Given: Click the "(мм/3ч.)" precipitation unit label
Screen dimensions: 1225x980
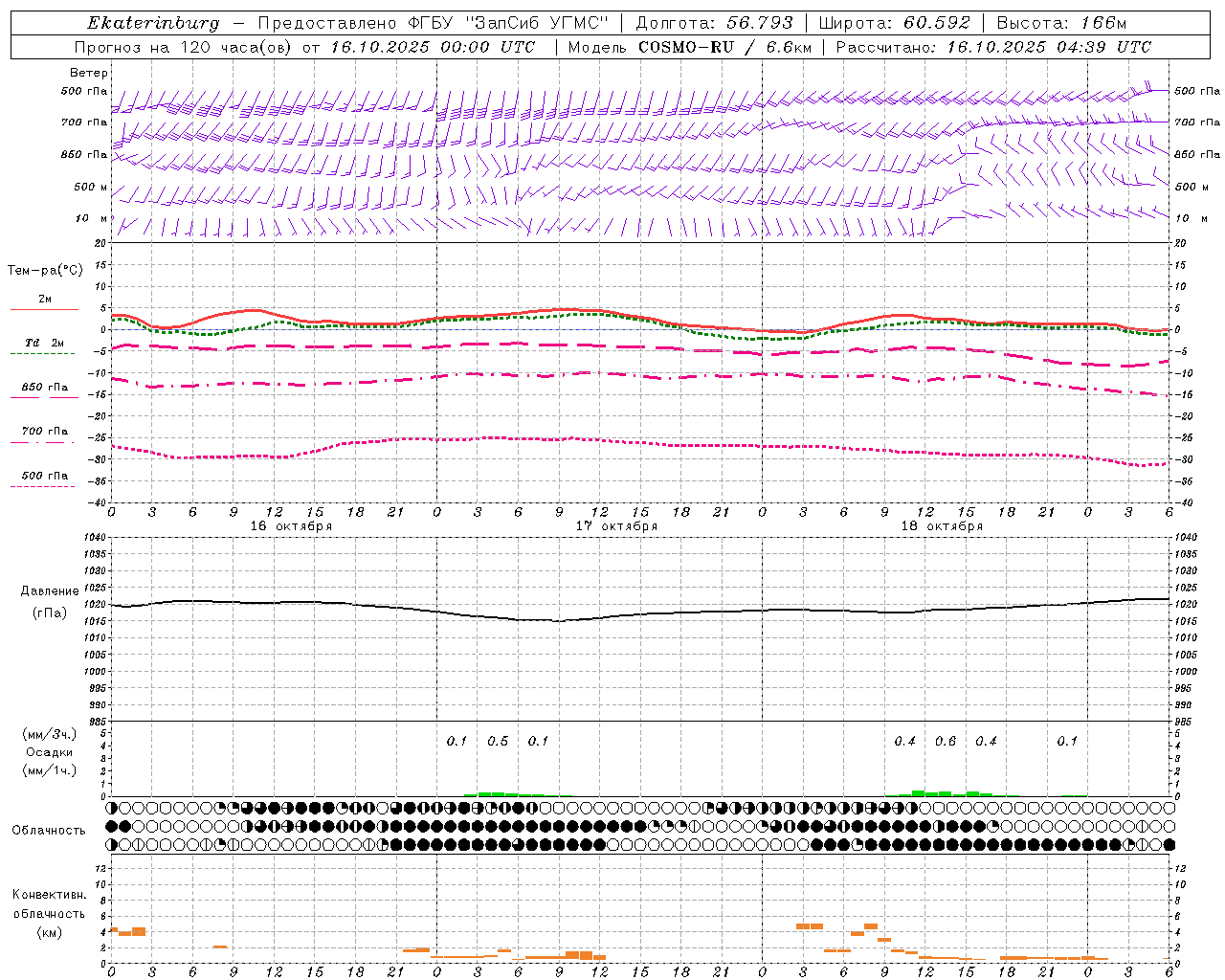Looking at the screenshot, I should [50, 734].
